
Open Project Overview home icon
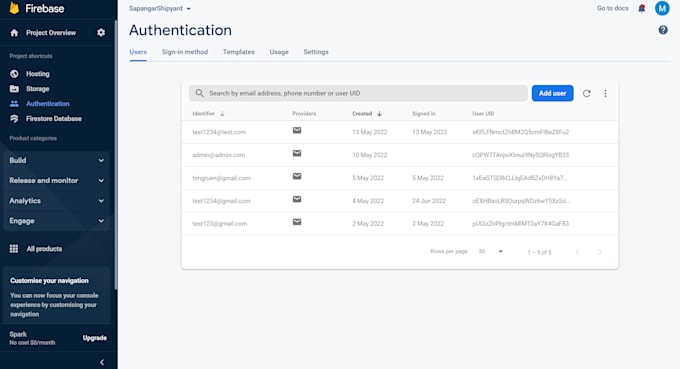[14, 33]
